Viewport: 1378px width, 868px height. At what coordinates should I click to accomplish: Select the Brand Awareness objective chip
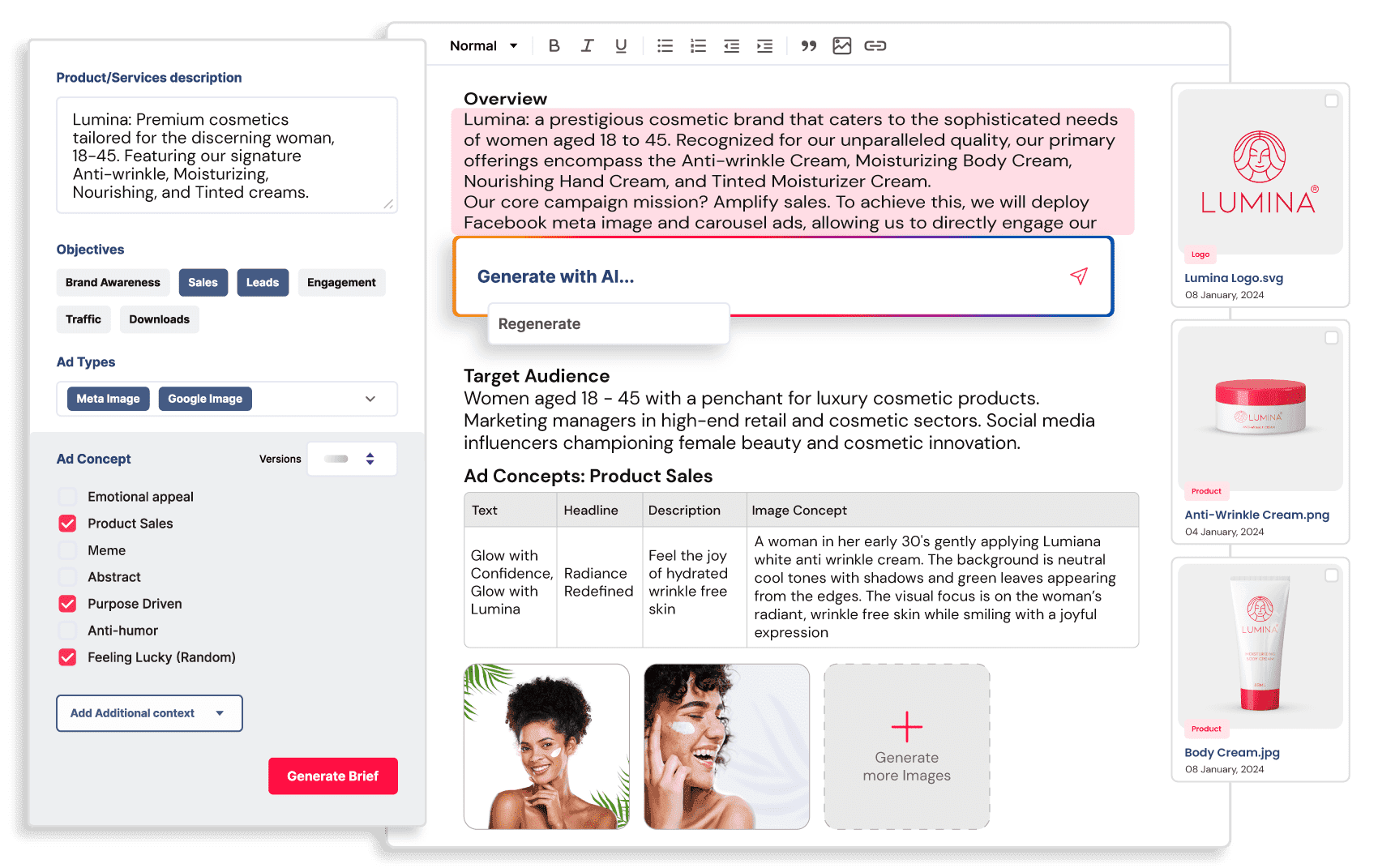pos(113,282)
